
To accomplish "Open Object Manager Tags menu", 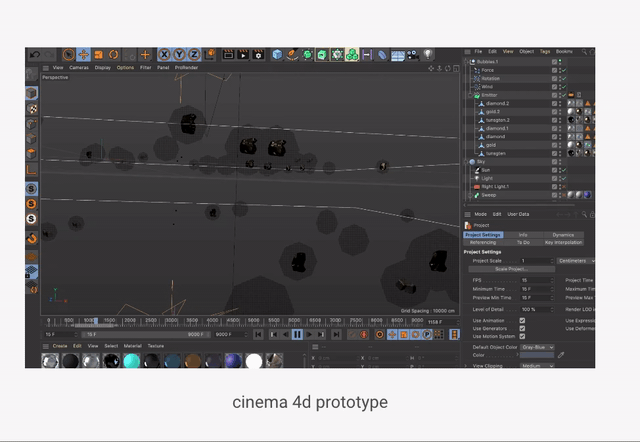I will tap(545, 51).
